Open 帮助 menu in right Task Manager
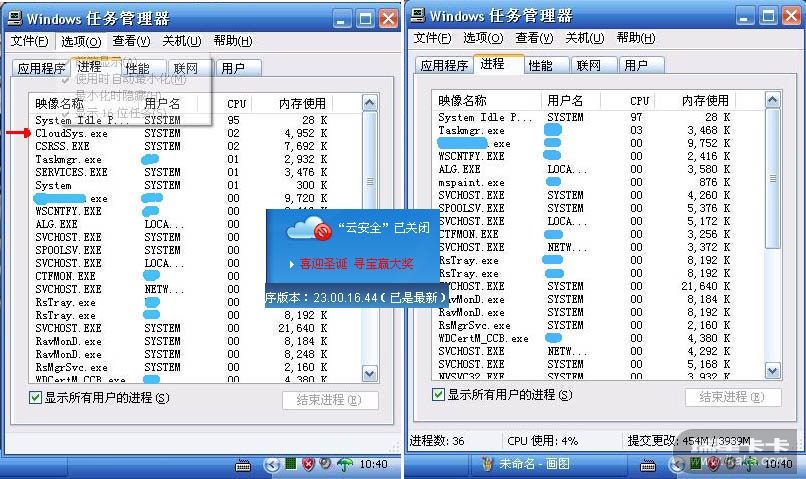The image size is (806, 479). 636,38
